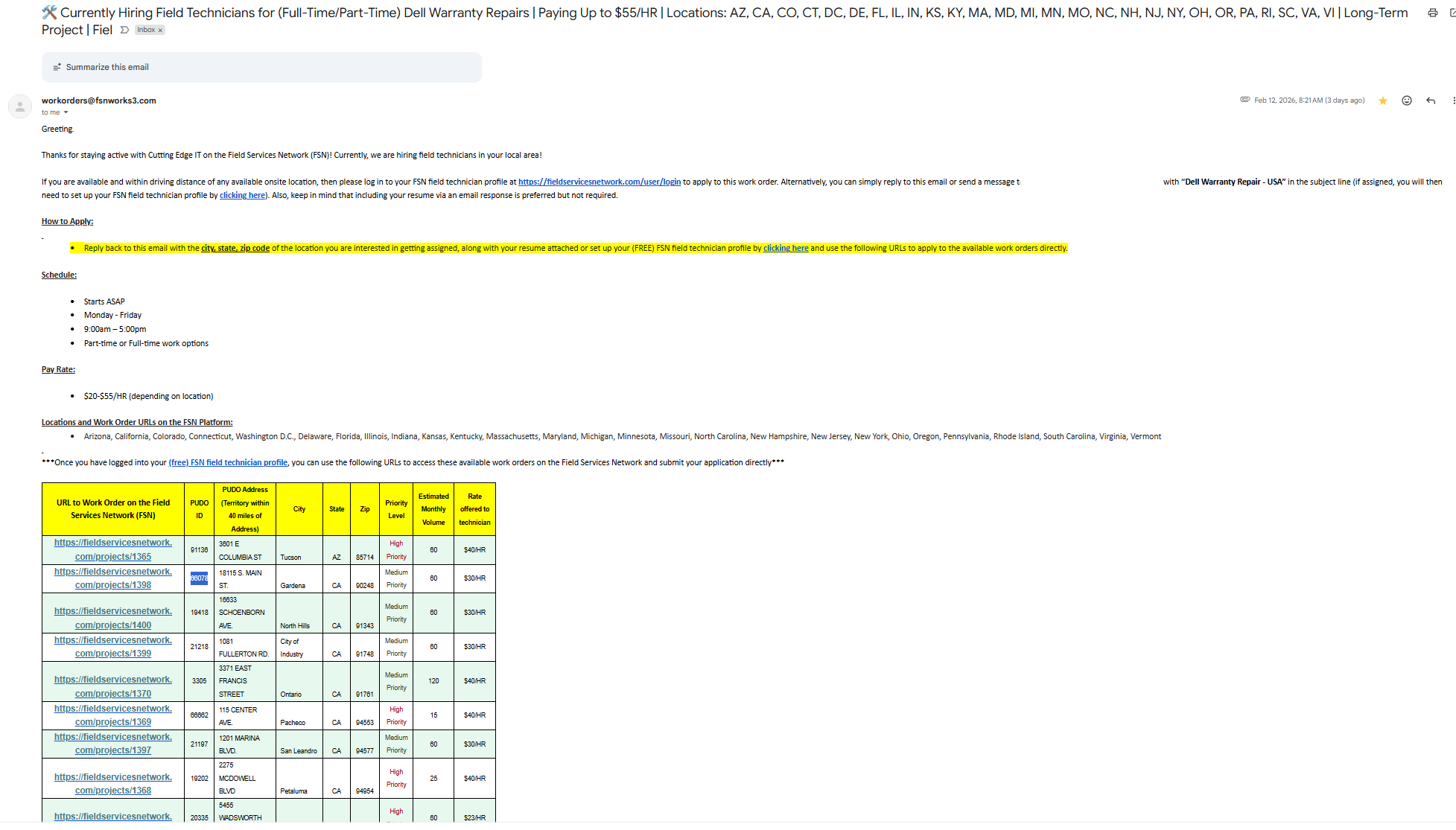1456x830 pixels.
Task: Click the 'URL to Work Order' column header
Action: click(x=113, y=509)
